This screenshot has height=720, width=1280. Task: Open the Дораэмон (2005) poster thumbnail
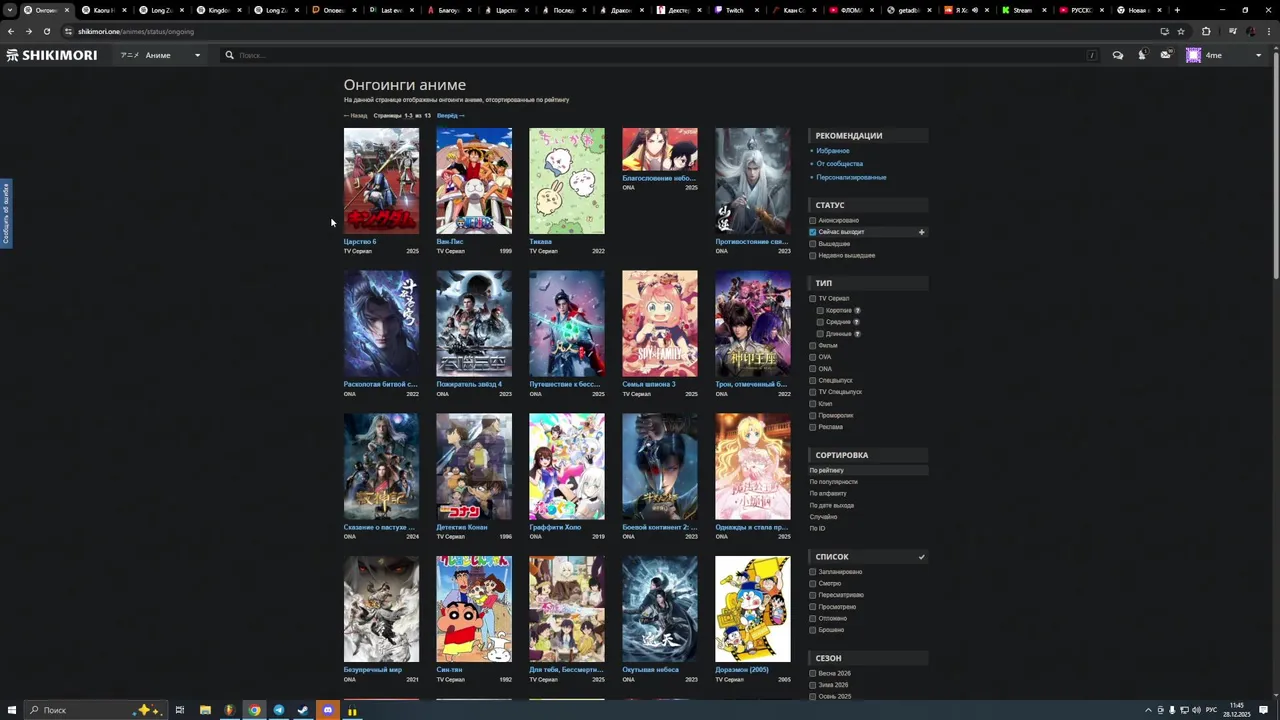(x=753, y=609)
